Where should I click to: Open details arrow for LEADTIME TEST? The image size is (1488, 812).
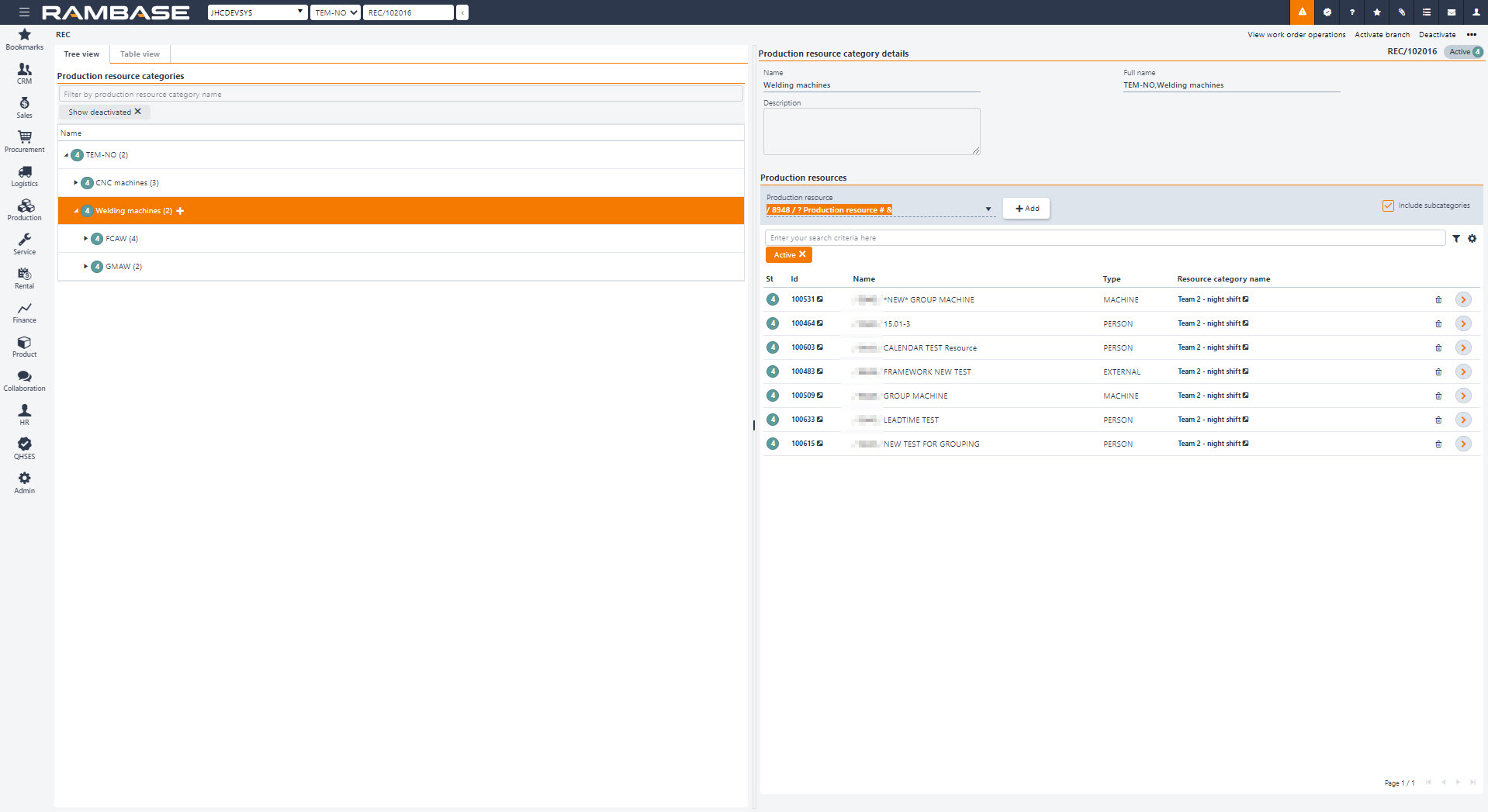(x=1463, y=420)
